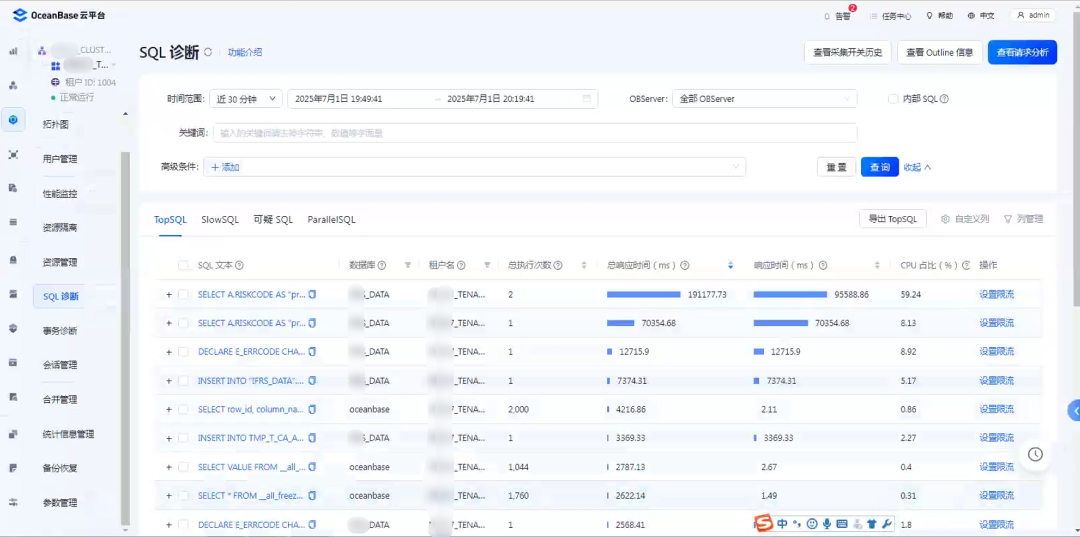Open 告警 alerts bell with badge
Viewport: 1080px width, 537px height.
click(838, 15)
